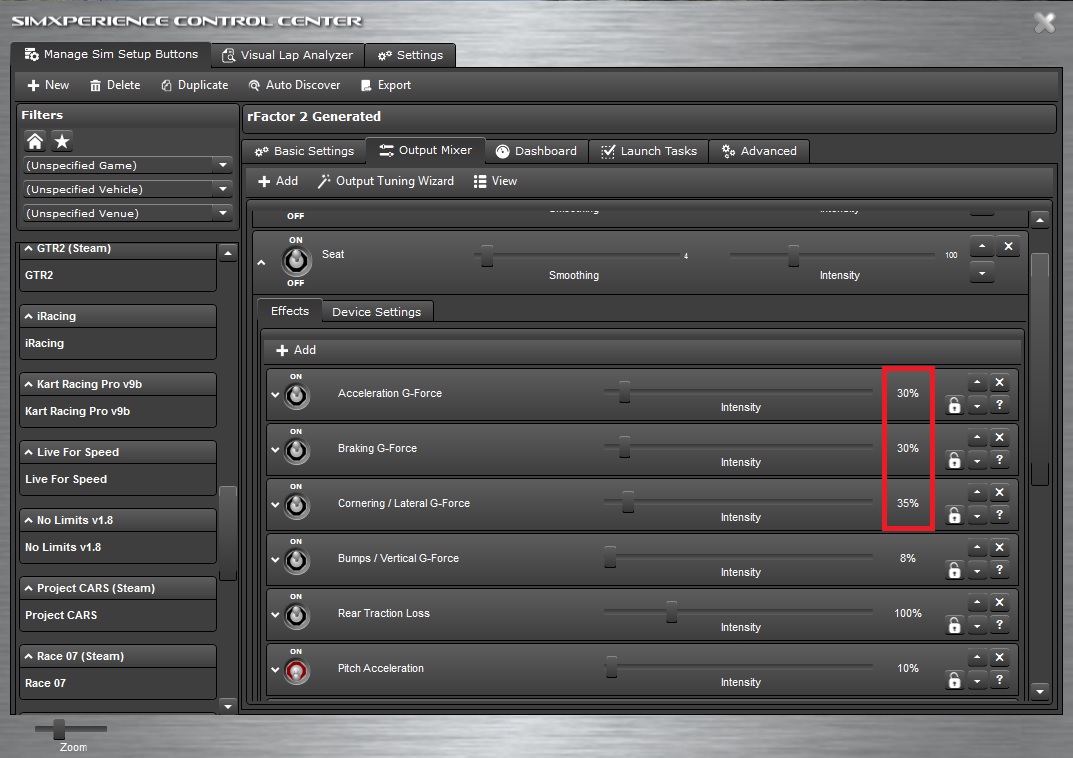This screenshot has height=758, width=1073.
Task: Collapse the Live For Speed group
Action: 29,452
